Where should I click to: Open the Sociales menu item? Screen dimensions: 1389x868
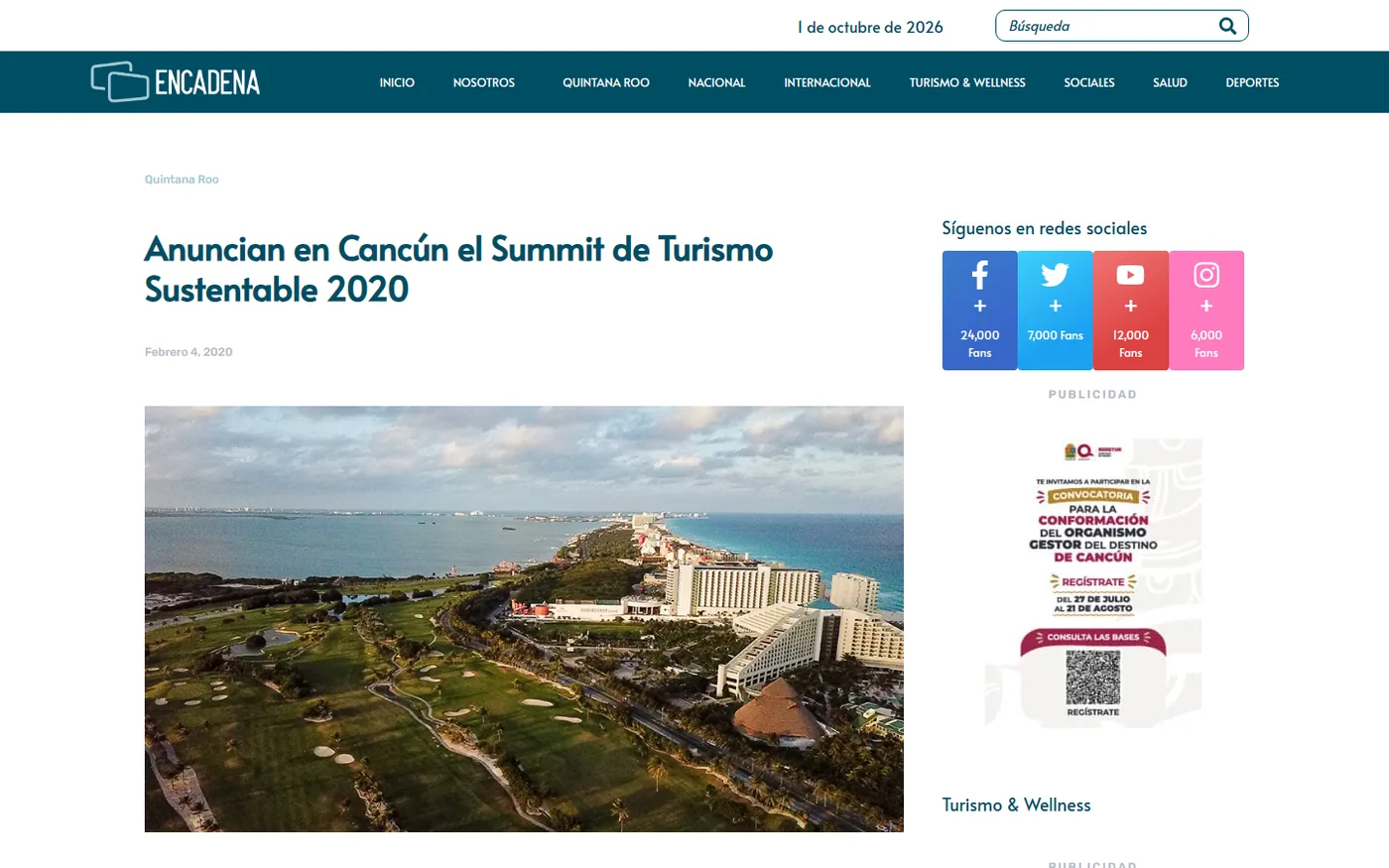[x=1089, y=82]
